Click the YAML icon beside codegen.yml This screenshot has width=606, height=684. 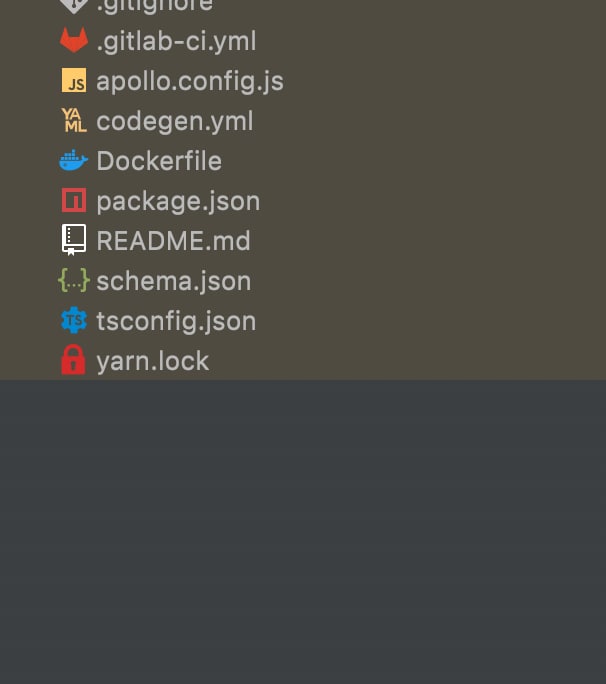[x=74, y=121]
